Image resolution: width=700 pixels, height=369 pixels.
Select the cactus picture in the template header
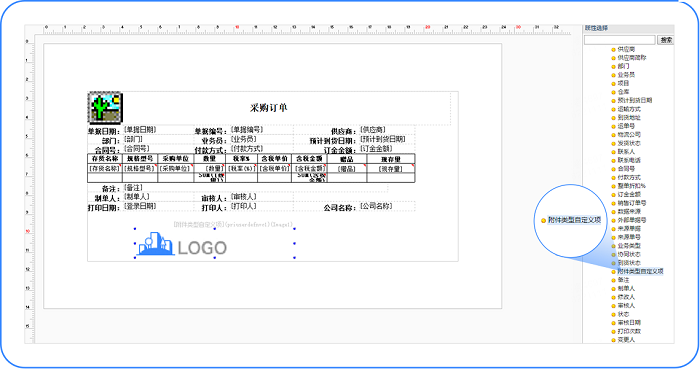[x=105, y=108]
